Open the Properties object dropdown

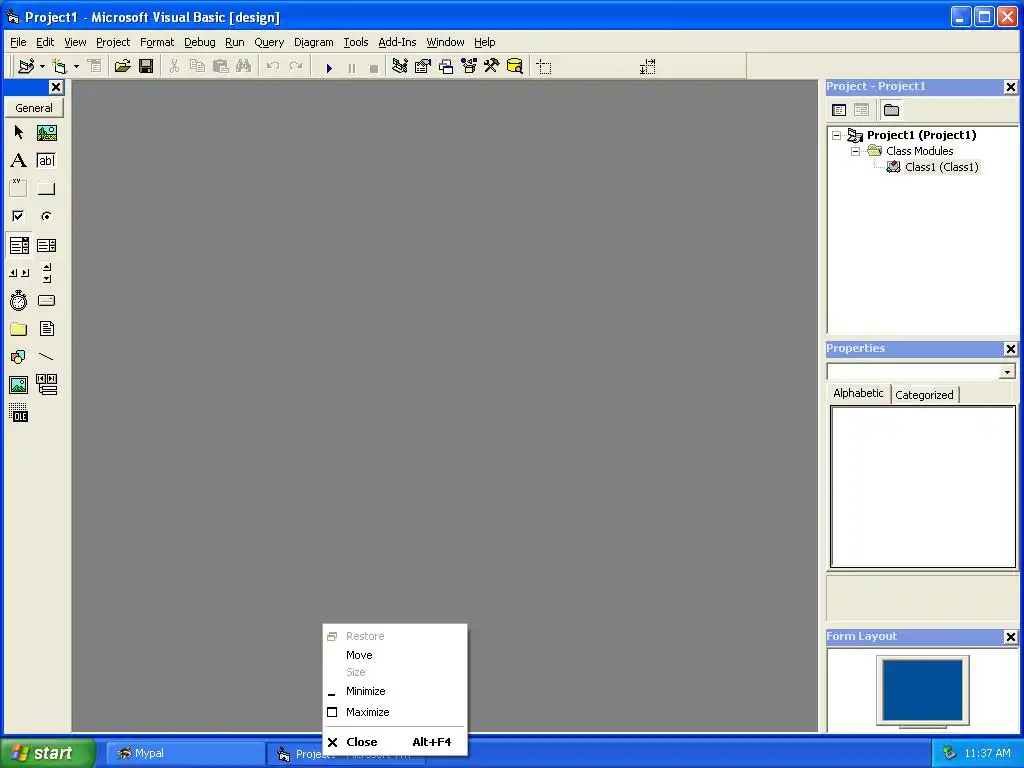click(x=1007, y=372)
